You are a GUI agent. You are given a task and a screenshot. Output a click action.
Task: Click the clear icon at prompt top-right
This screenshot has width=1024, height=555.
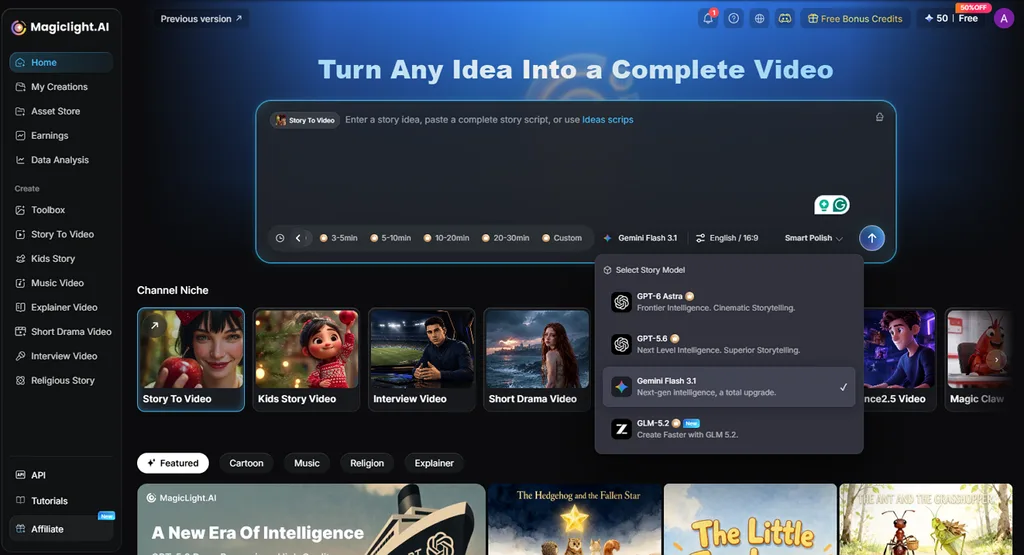point(880,117)
